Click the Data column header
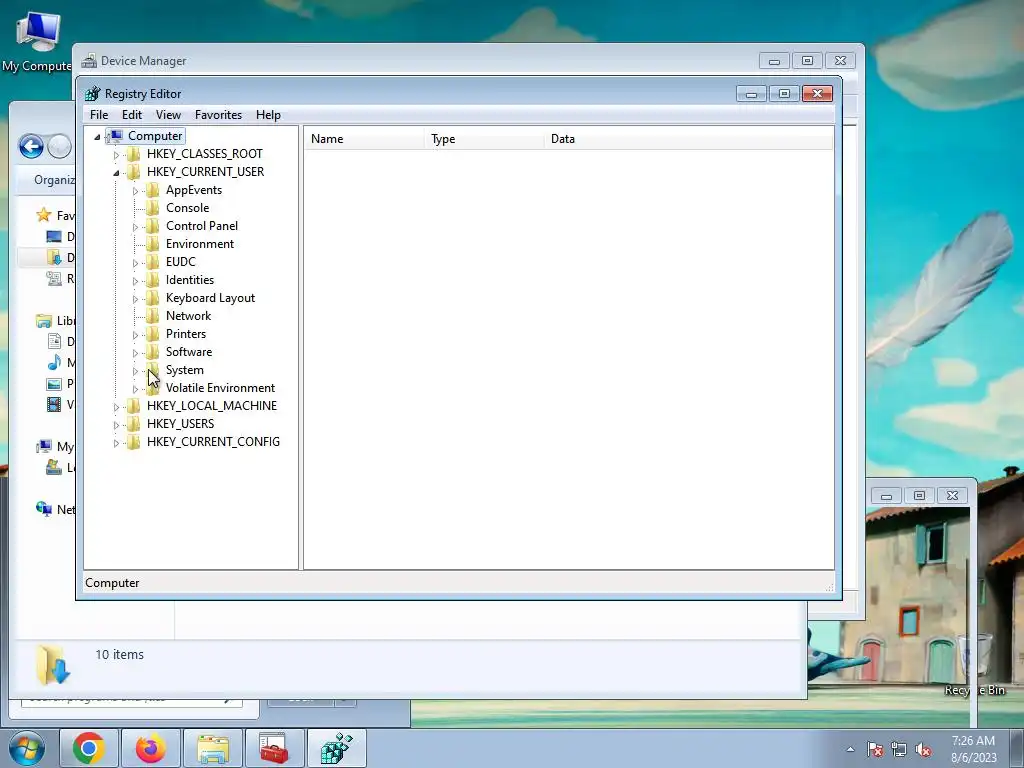Image resolution: width=1024 pixels, height=768 pixels. [688, 138]
